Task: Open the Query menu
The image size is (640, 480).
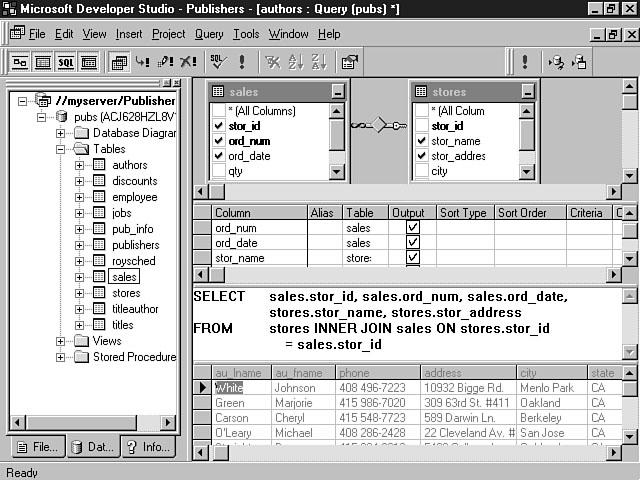Action: tap(209, 34)
